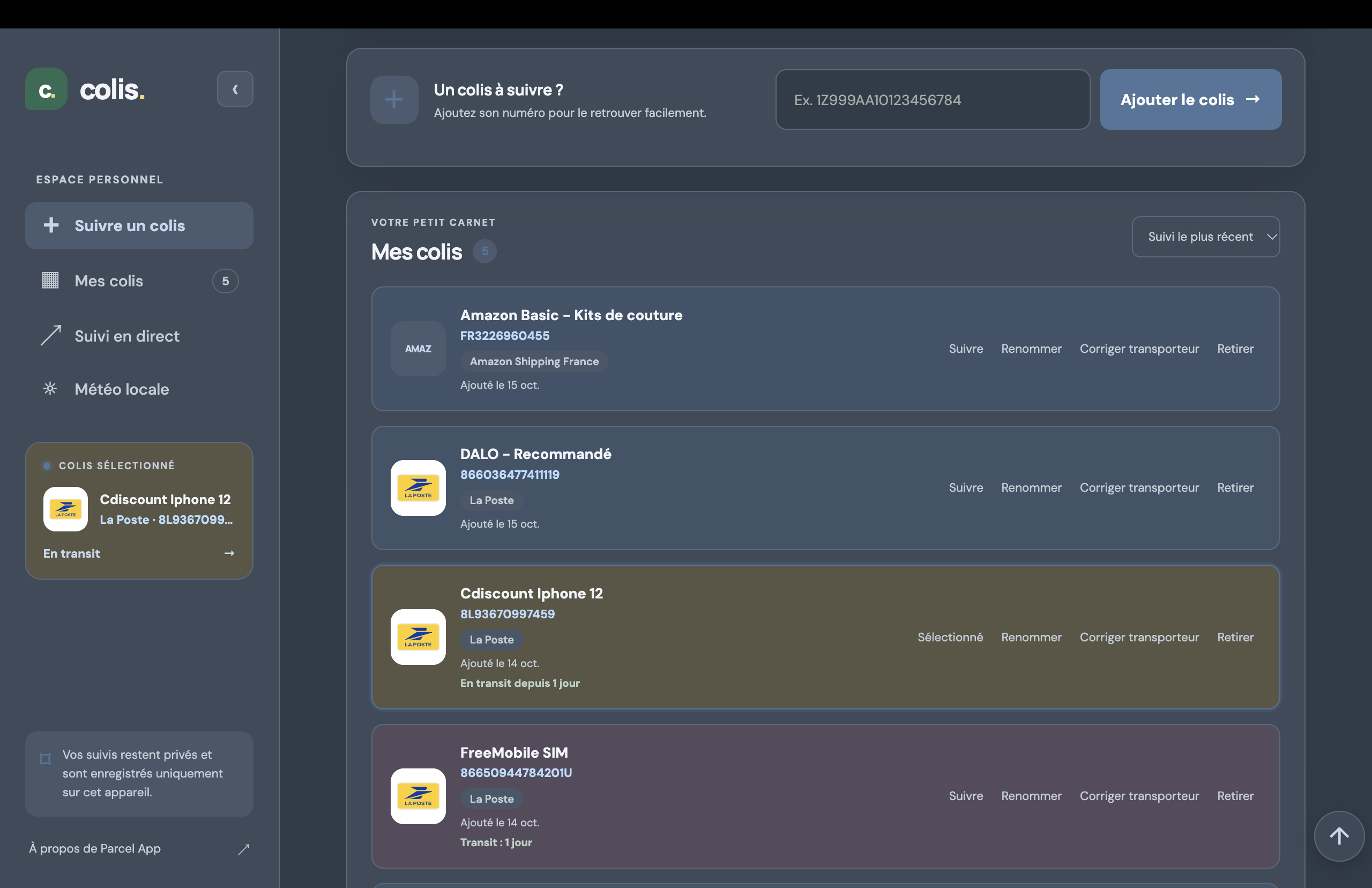1372x888 pixels.
Task: Click the La Poste tag on FreeMobile SIM
Action: [x=491, y=799]
